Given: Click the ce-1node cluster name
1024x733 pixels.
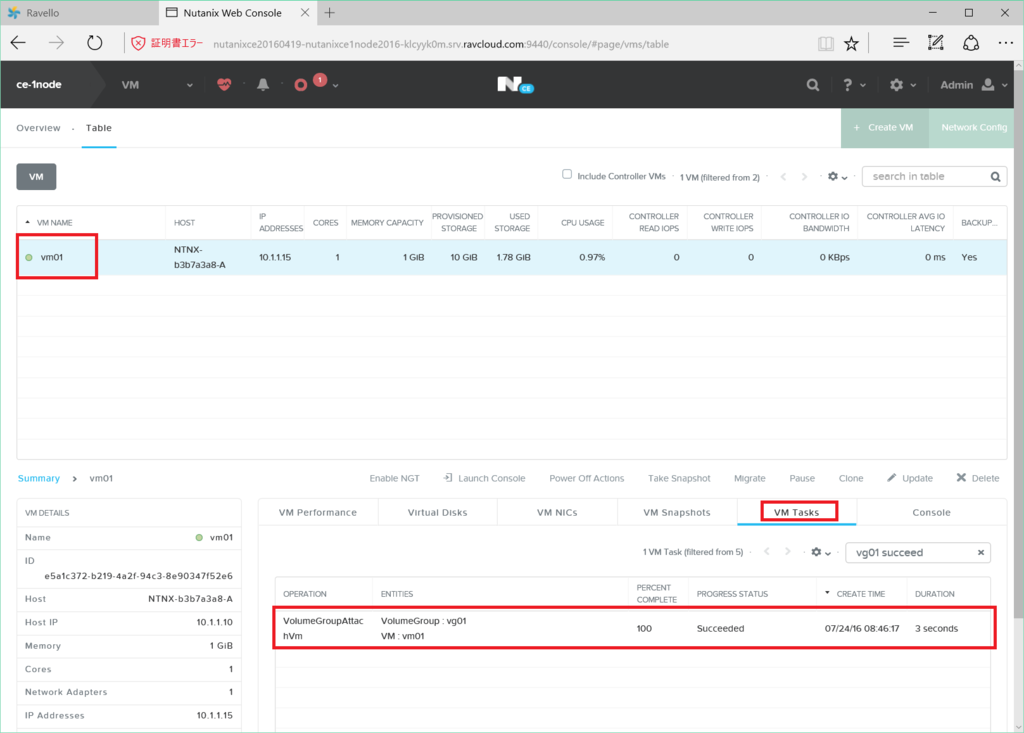Looking at the screenshot, I should tap(39, 84).
